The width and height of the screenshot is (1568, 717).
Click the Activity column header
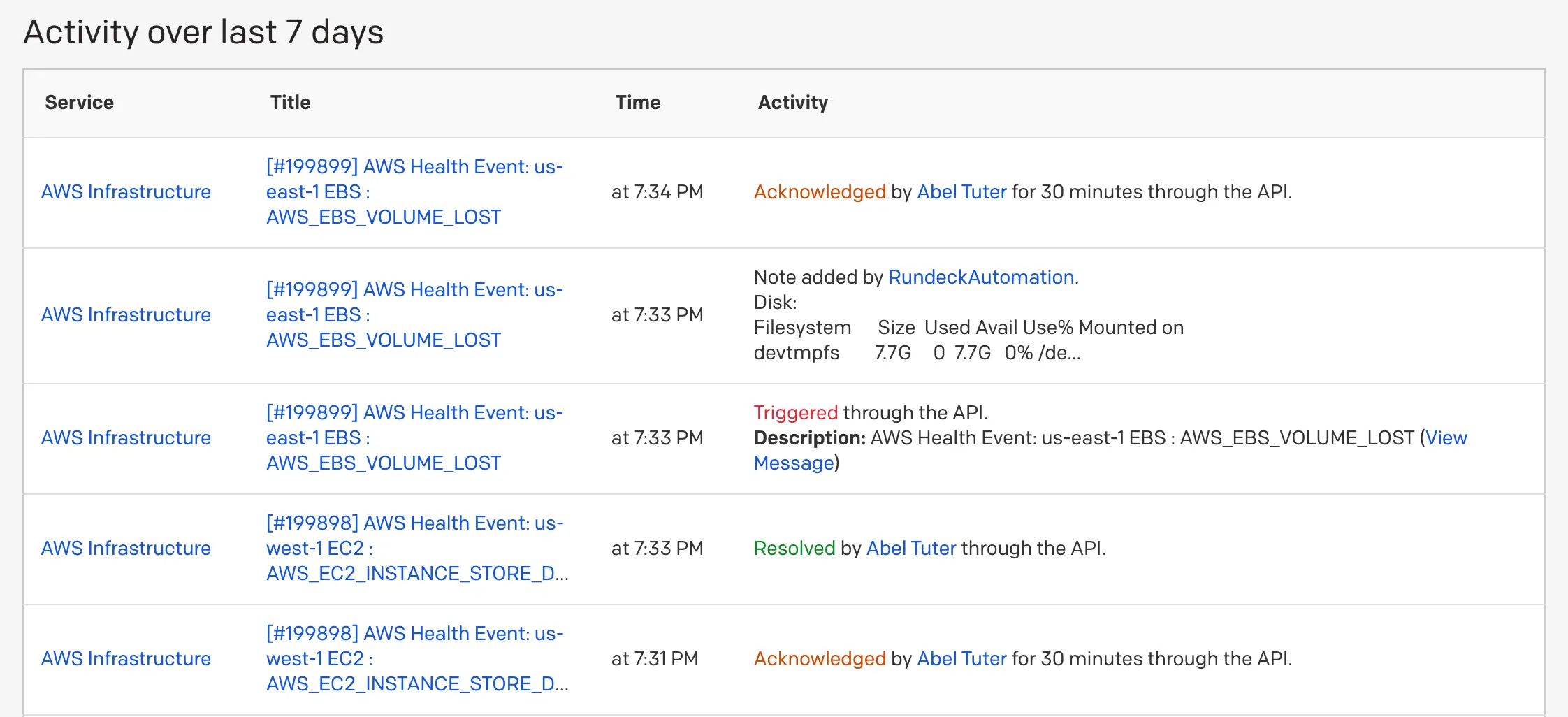click(792, 103)
